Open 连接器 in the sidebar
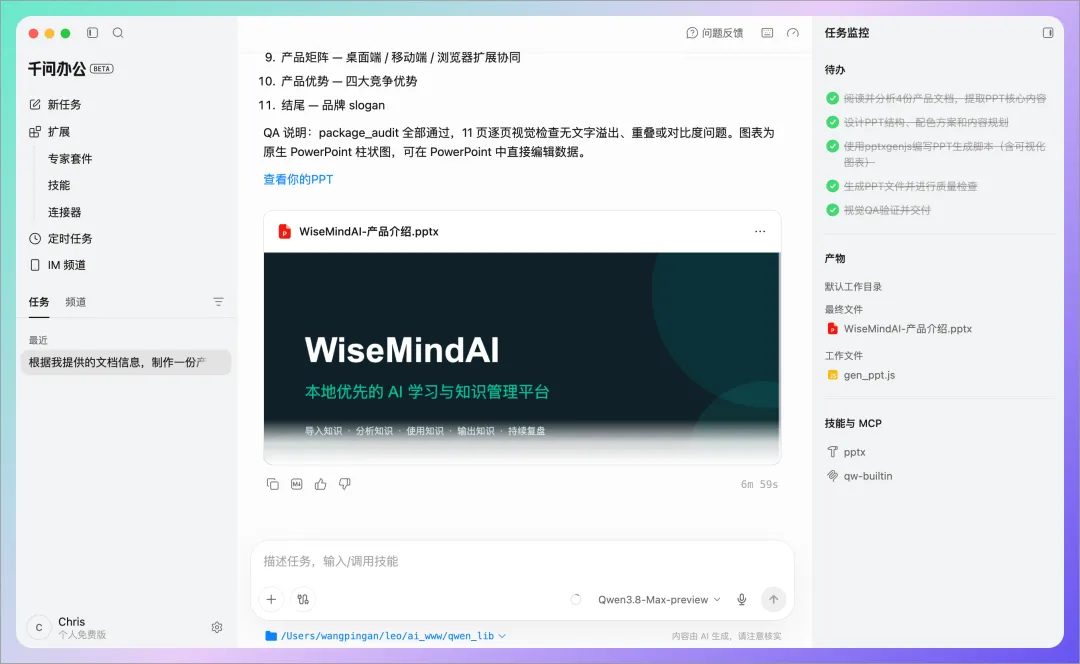1080x664 pixels. coord(64,212)
